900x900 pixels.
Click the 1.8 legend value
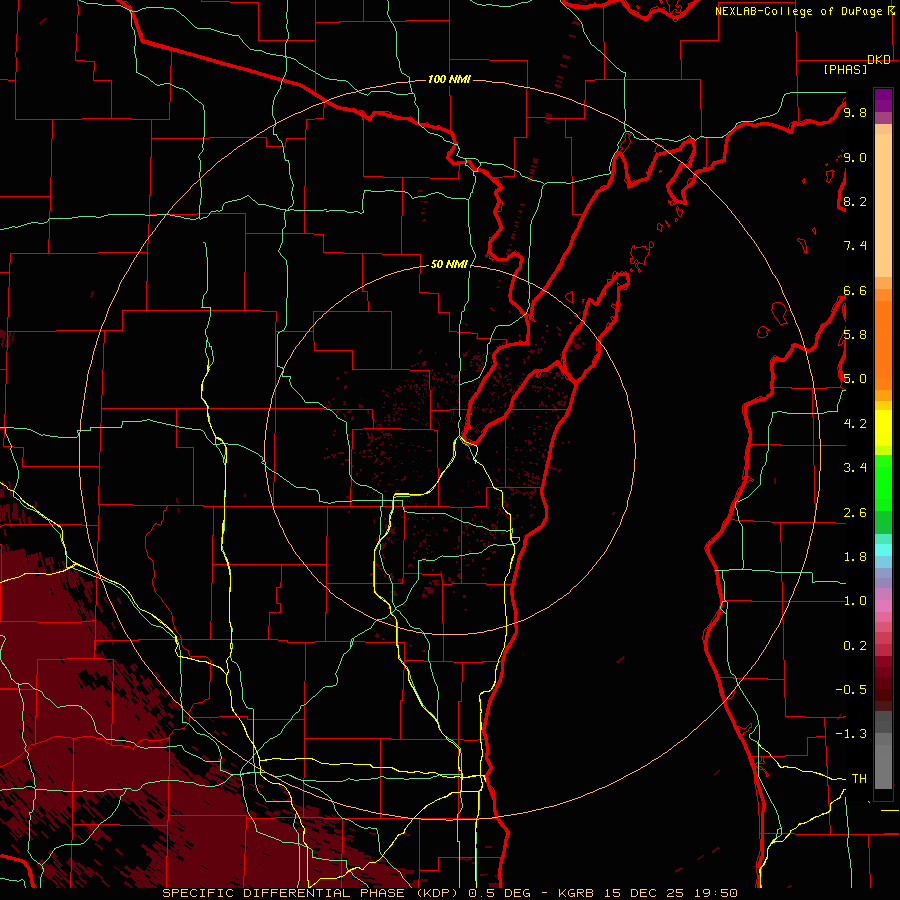[x=855, y=557]
